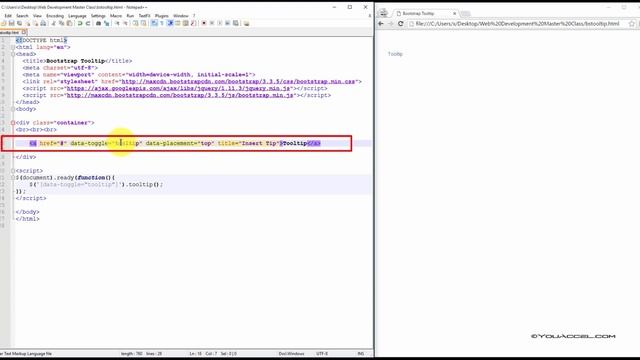Screen dimensions: 640x360
Task: Click Run macro multiple times icon
Action: click(x=227, y=23)
